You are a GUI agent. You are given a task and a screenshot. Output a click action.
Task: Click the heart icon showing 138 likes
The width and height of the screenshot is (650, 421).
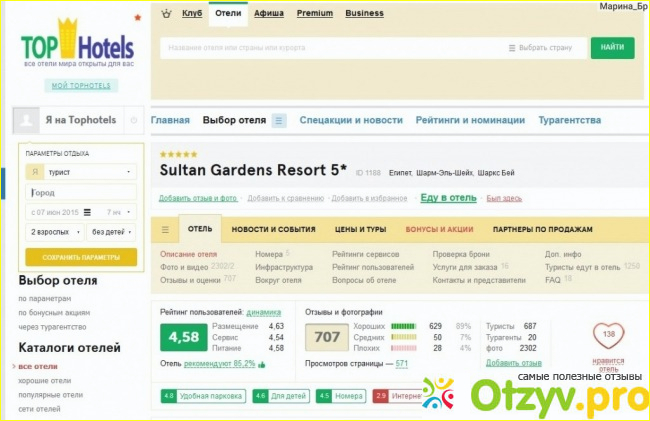click(x=607, y=336)
